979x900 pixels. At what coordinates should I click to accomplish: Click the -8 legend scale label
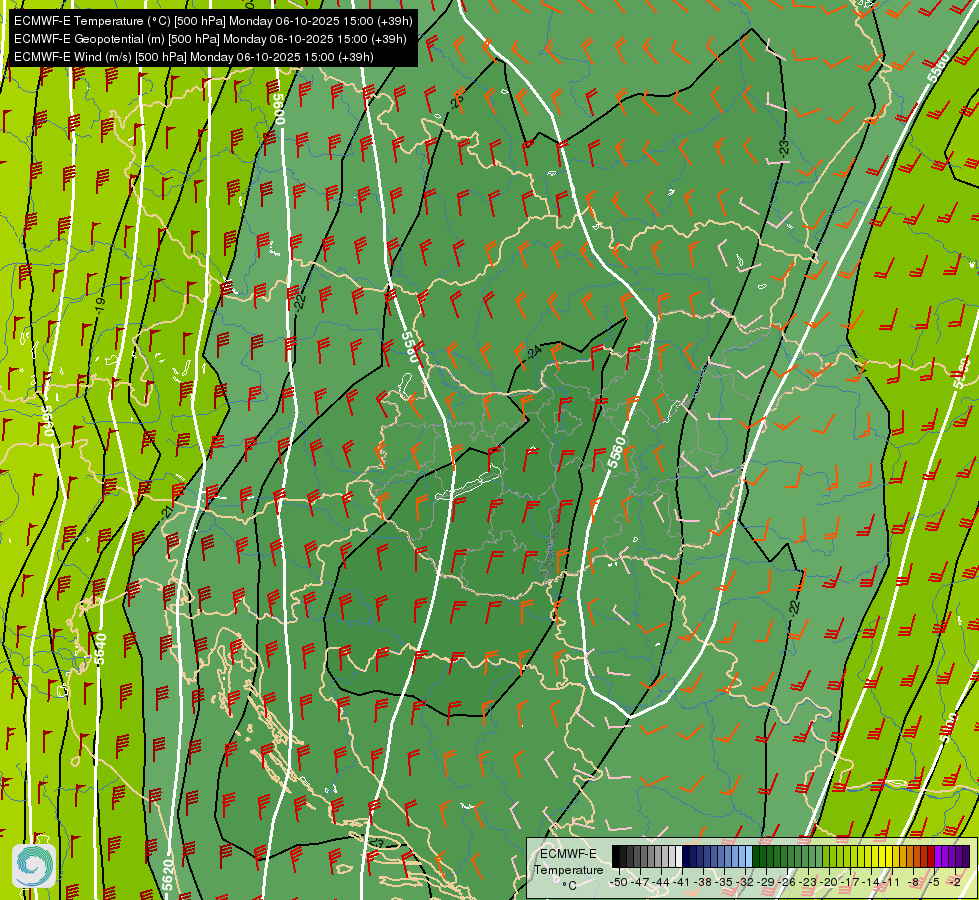click(913, 882)
